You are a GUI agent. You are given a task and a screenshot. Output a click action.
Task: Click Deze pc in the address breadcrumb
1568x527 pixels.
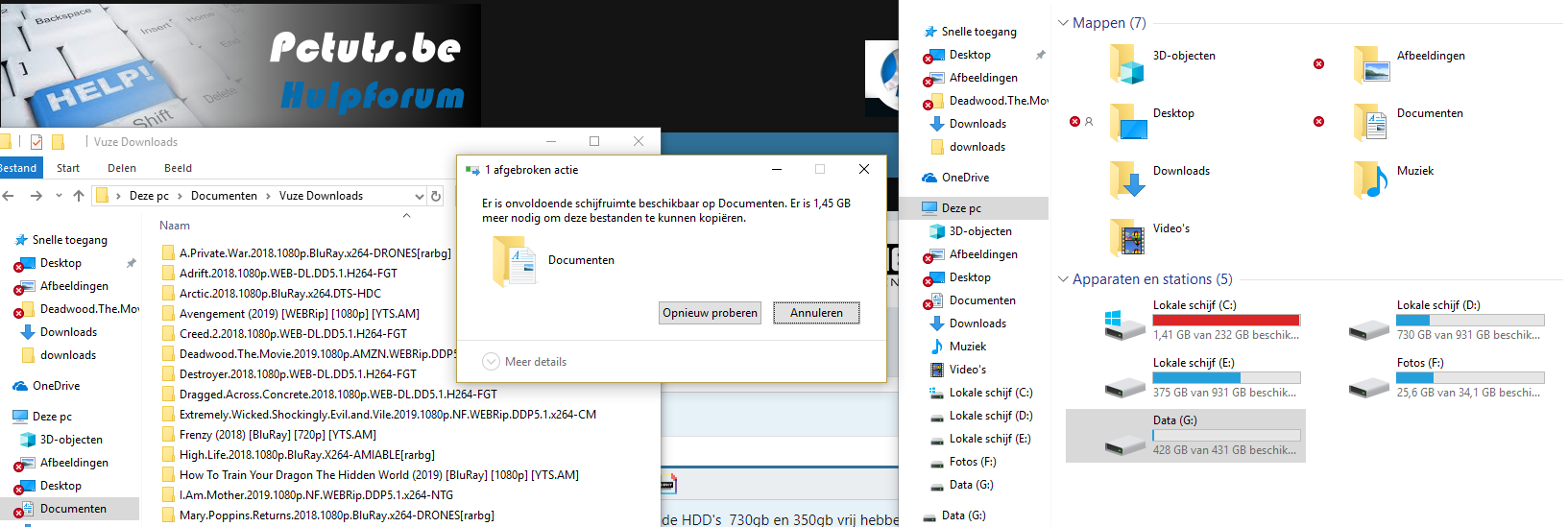[149, 196]
